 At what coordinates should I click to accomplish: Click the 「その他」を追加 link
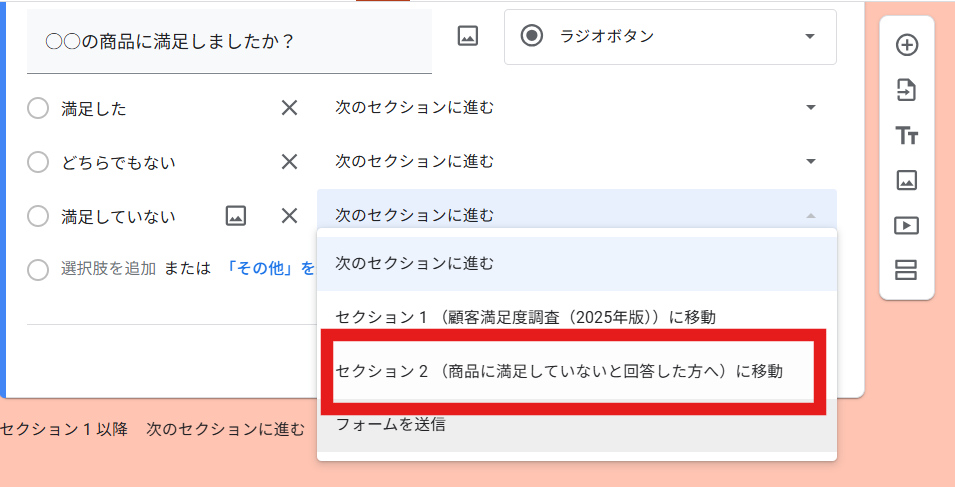[x=270, y=268]
